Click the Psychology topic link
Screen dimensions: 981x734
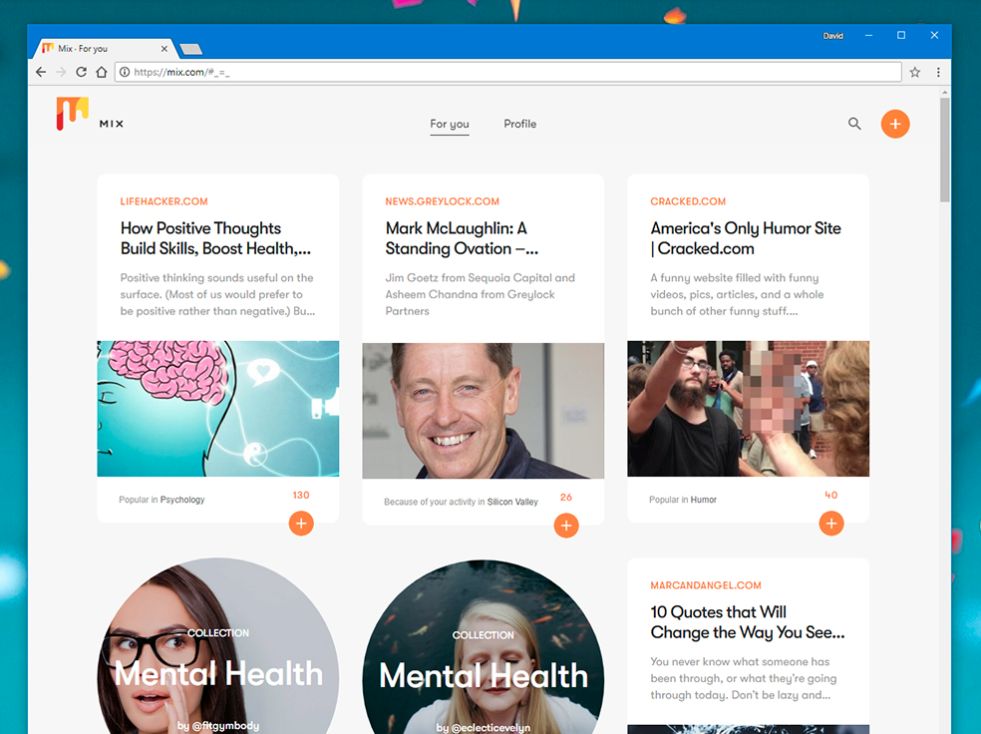182,500
